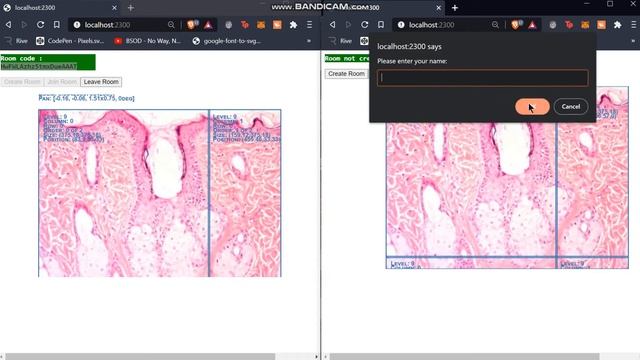Click Create Room in the right window
Viewport: 640px width, 360px height.
coord(346,73)
